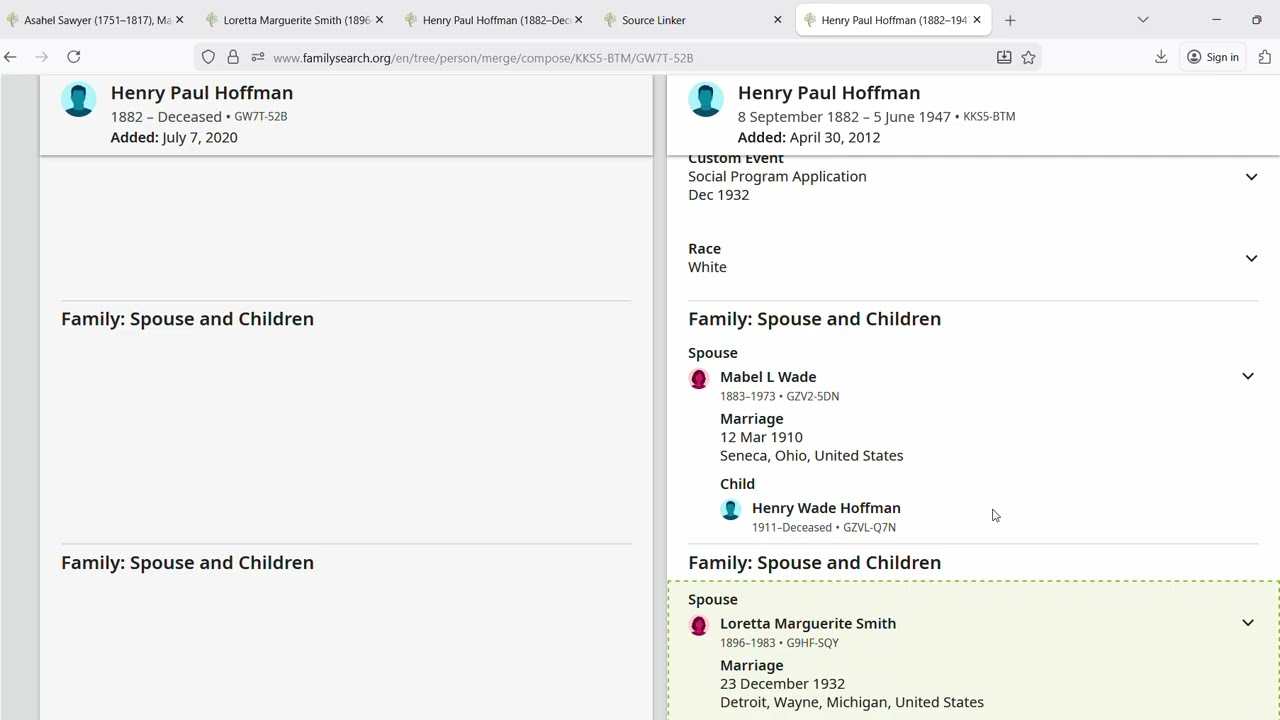
Task: Click Loretta Marguerite Smith's person icon
Action: click(699, 626)
